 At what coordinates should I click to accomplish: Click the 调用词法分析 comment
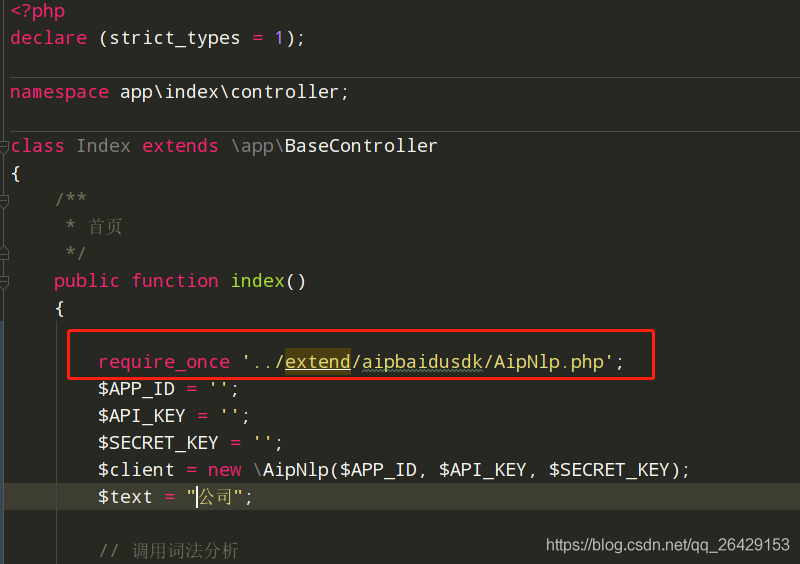click(185, 551)
